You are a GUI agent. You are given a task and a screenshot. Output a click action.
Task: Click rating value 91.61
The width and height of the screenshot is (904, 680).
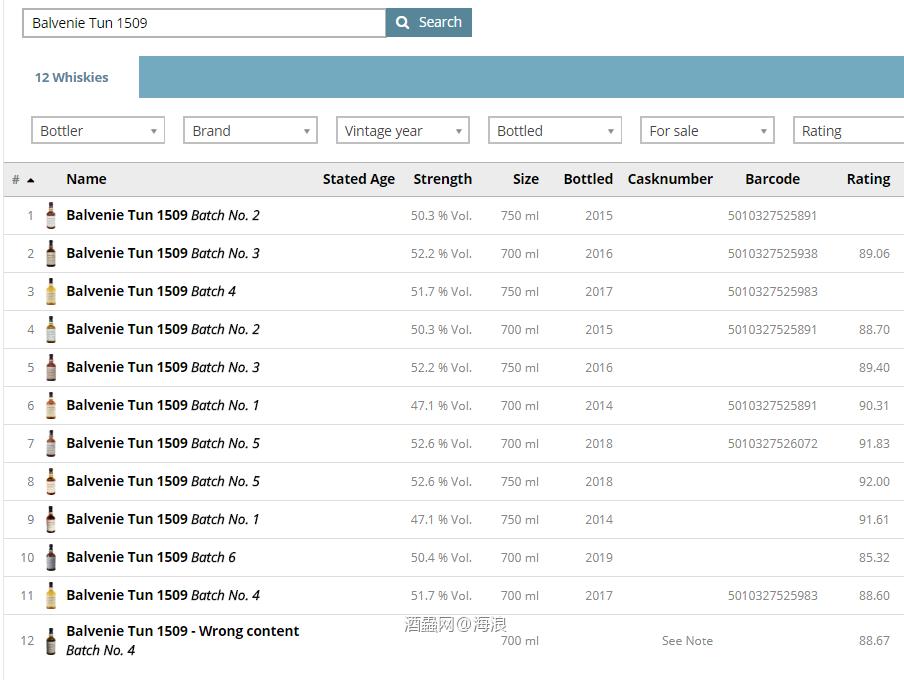click(x=874, y=520)
